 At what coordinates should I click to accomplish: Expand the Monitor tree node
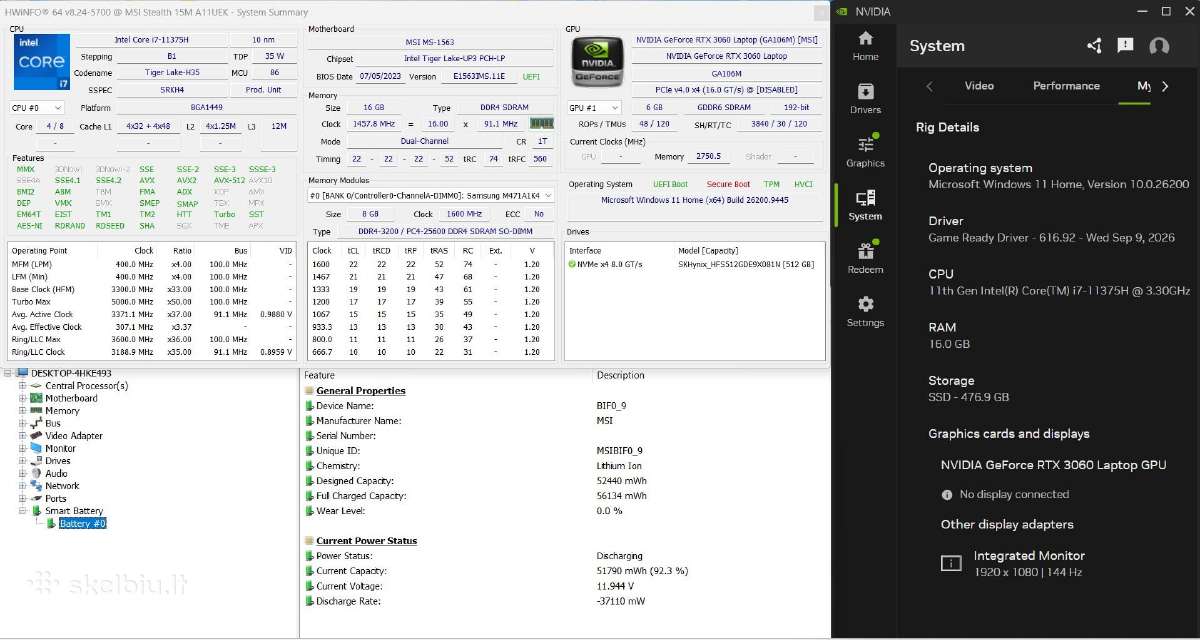(x=22, y=448)
